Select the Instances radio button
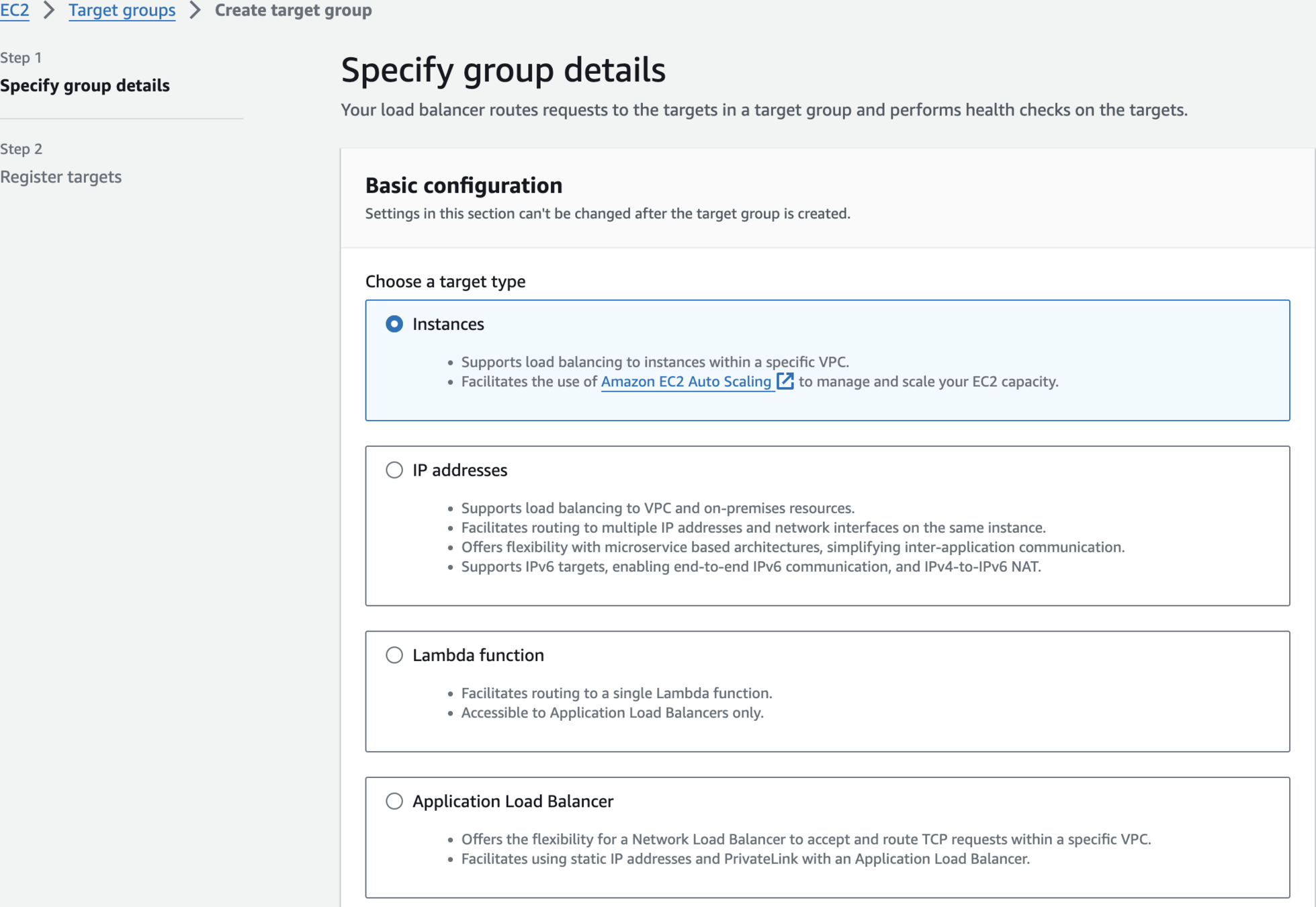 394,324
